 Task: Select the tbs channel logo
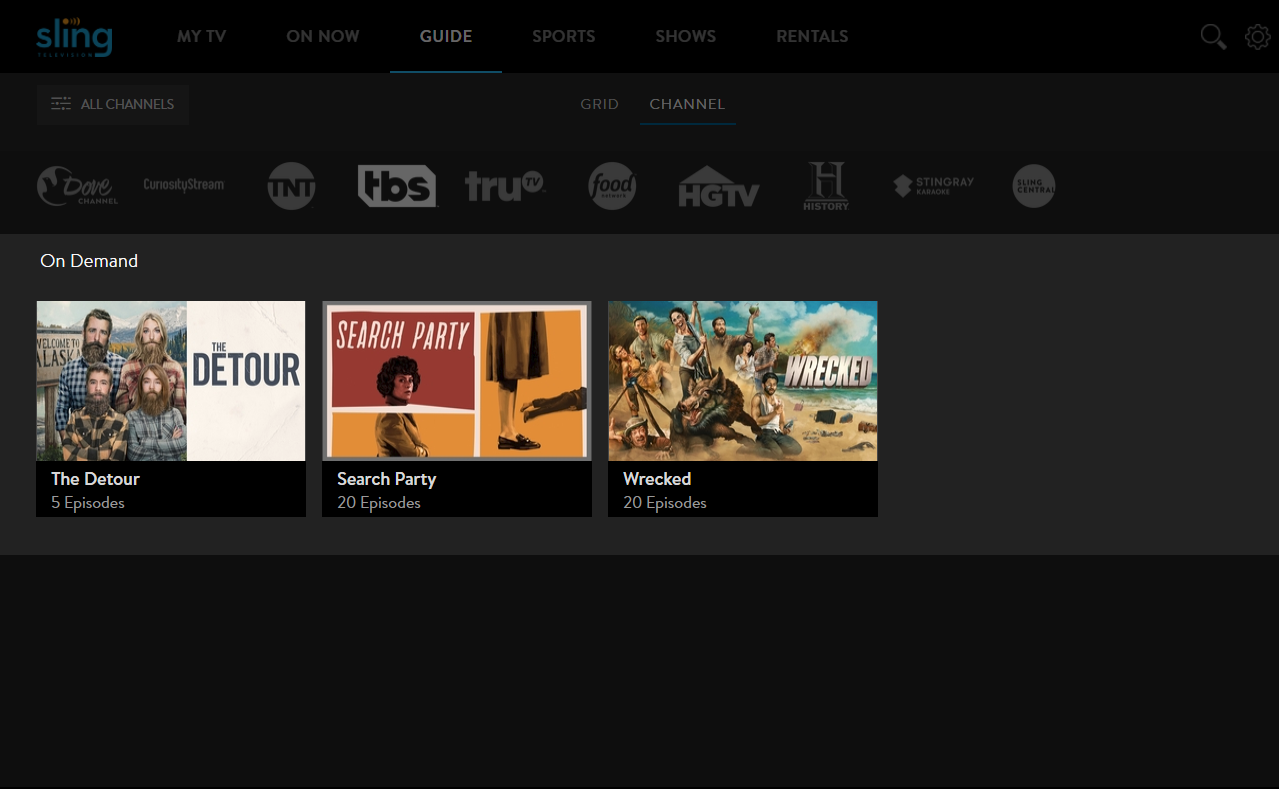[397, 186]
